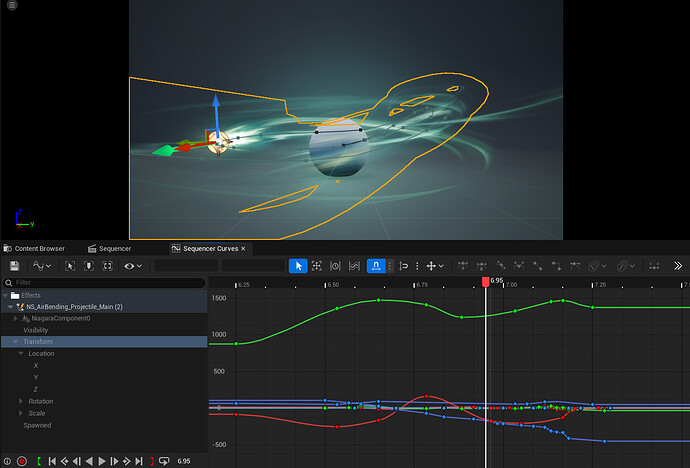Click the red record button
Viewport: 690px width, 468px height.
tap(21, 461)
